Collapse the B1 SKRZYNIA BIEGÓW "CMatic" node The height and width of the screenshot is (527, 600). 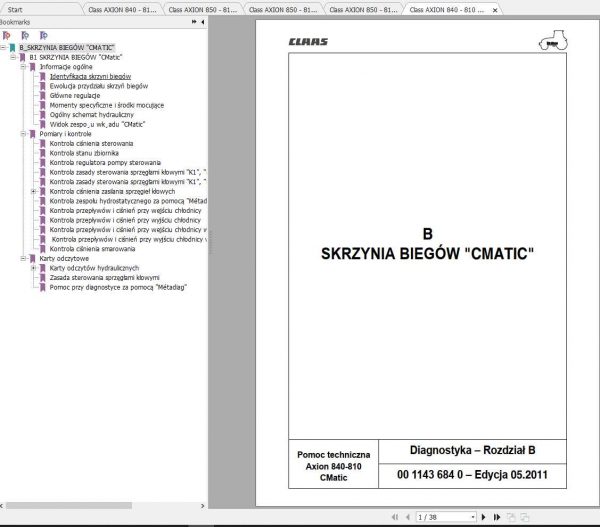13,57
